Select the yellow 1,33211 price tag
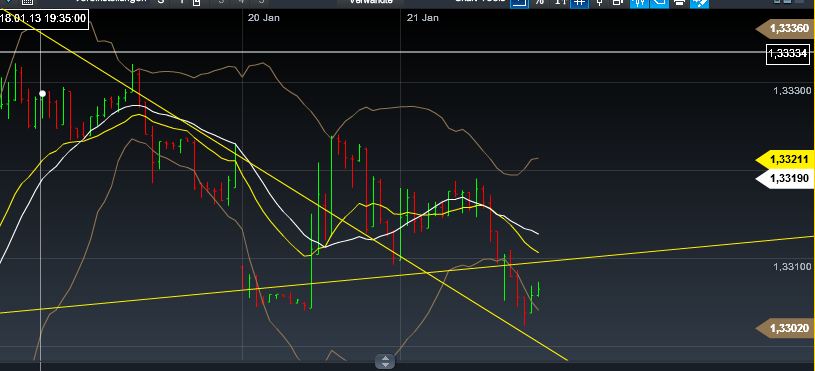Viewport: 815px width, 371px height. pyautogui.click(x=786, y=159)
